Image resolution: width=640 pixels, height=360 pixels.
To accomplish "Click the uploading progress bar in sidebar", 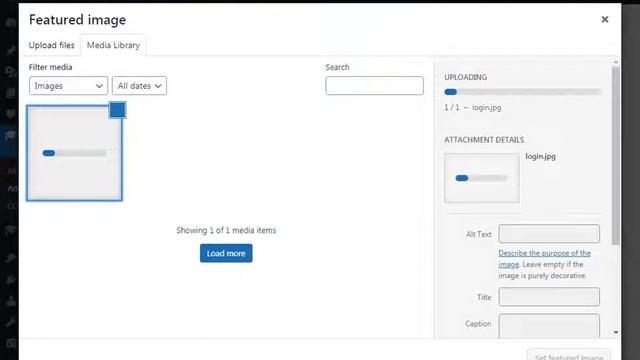I will [x=522, y=92].
